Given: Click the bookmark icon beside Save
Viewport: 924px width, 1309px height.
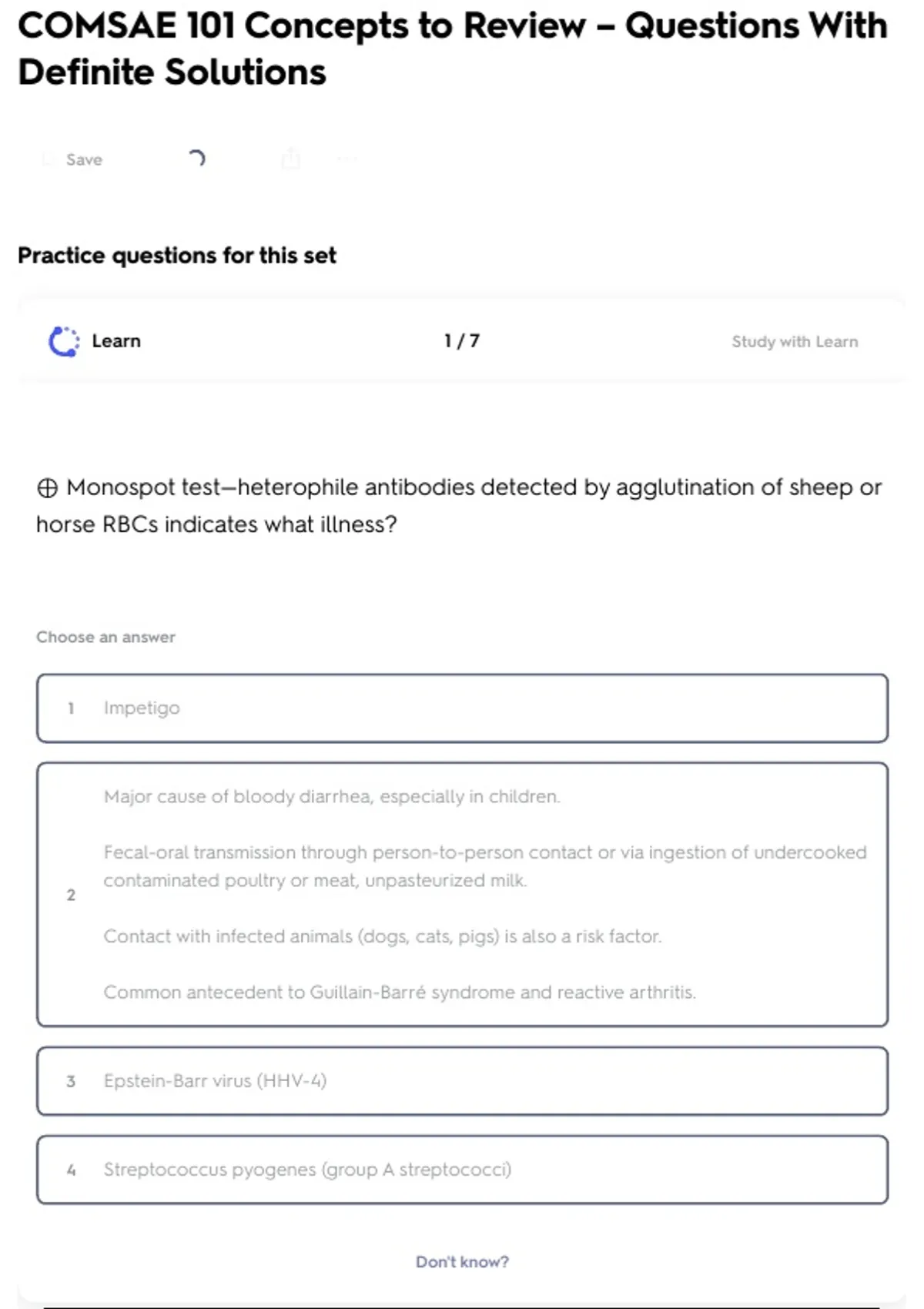Looking at the screenshot, I should [x=49, y=159].
